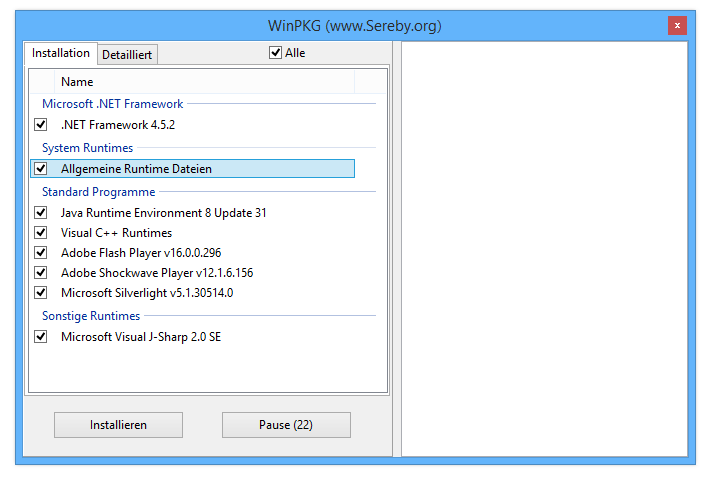Select the Adobe Shockwave Player v12.1.6.156 text
The width and height of the screenshot is (717, 492).
tap(157, 273)
